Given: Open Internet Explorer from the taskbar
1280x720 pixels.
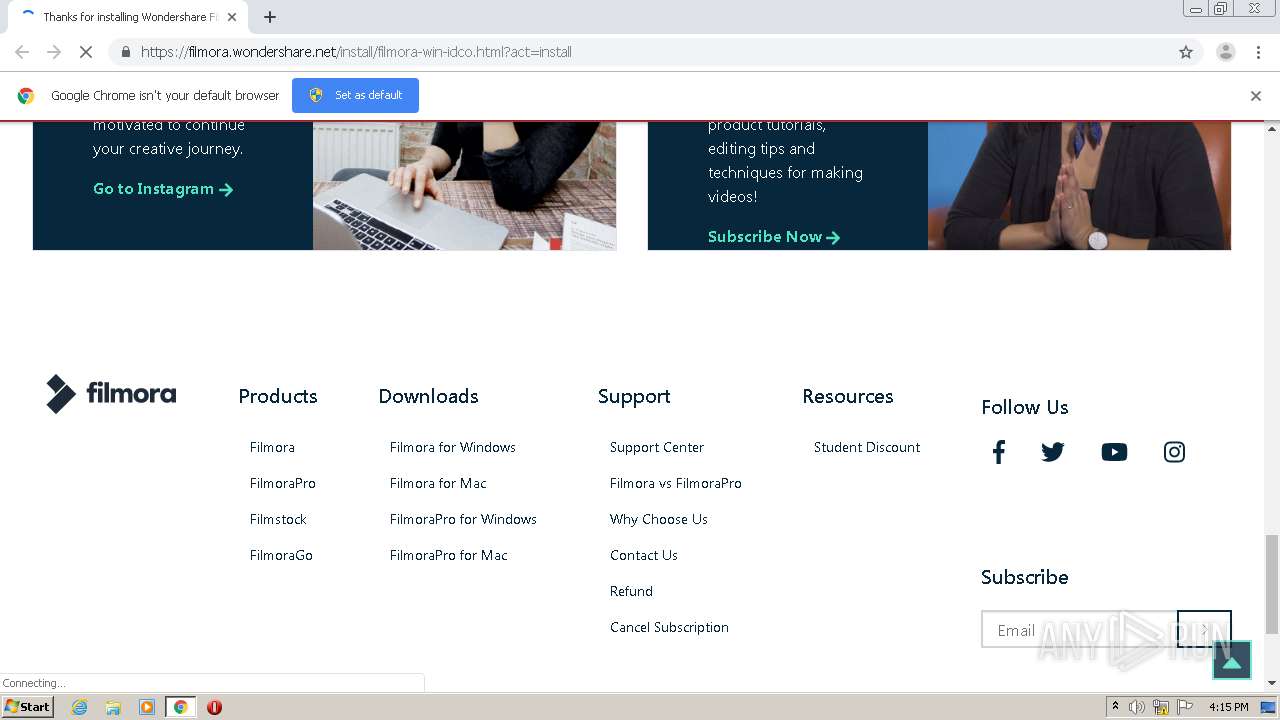Looking at the screenshot, I should click(79, 707).
